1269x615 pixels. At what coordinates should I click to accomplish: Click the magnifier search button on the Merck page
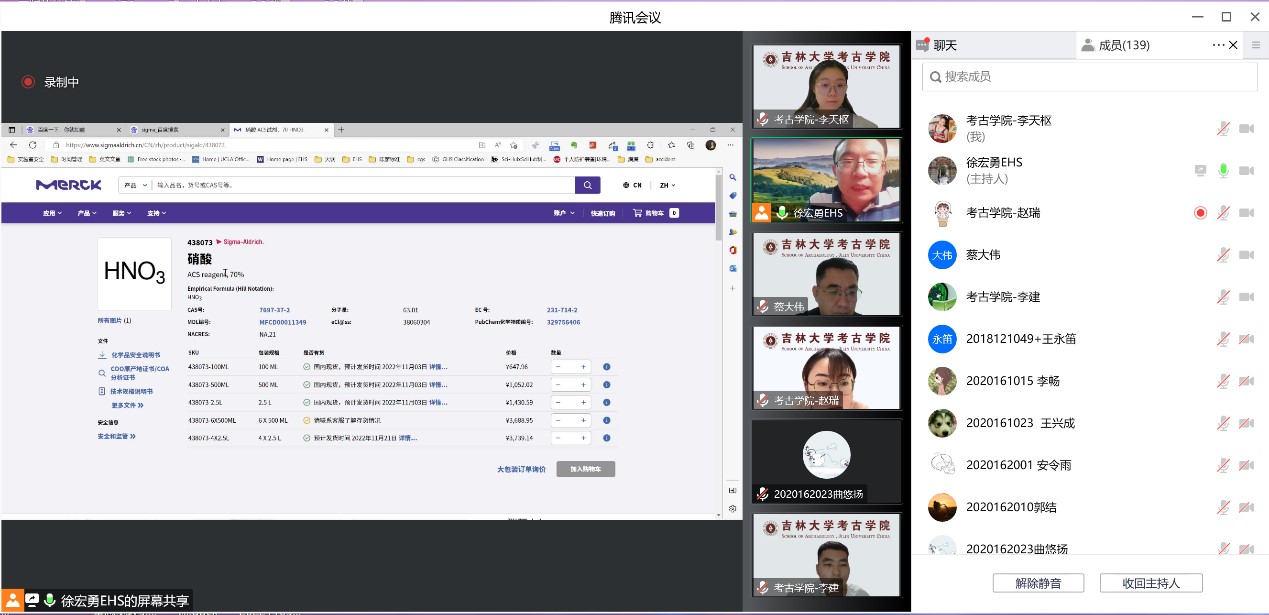pyautogui.click(x=587, y=185)
